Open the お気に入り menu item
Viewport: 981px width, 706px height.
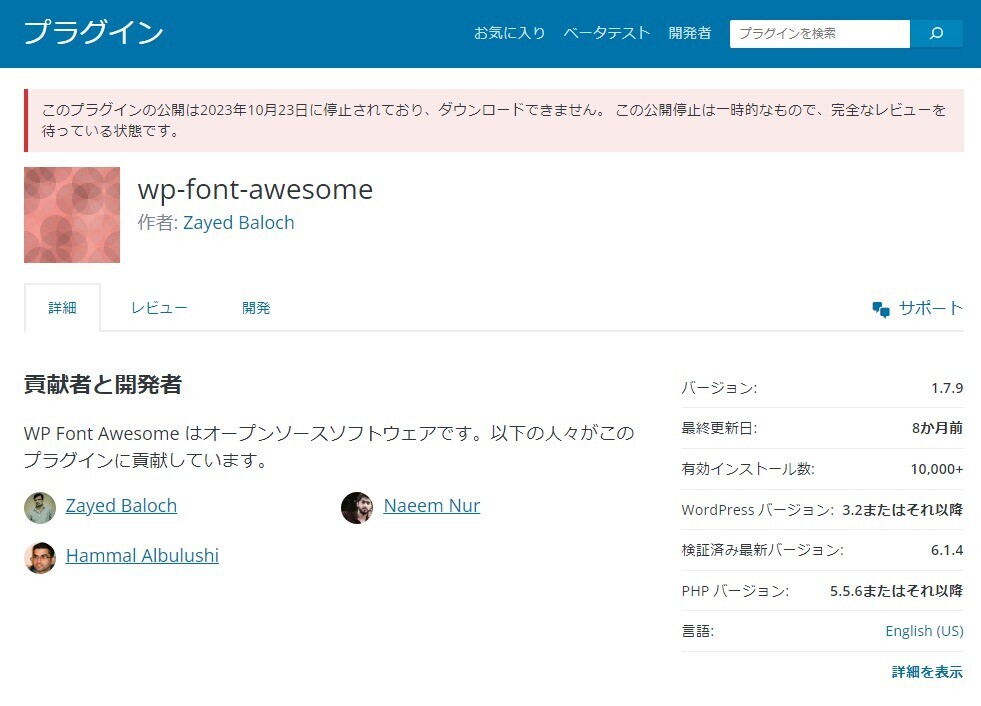coord(509,33)
